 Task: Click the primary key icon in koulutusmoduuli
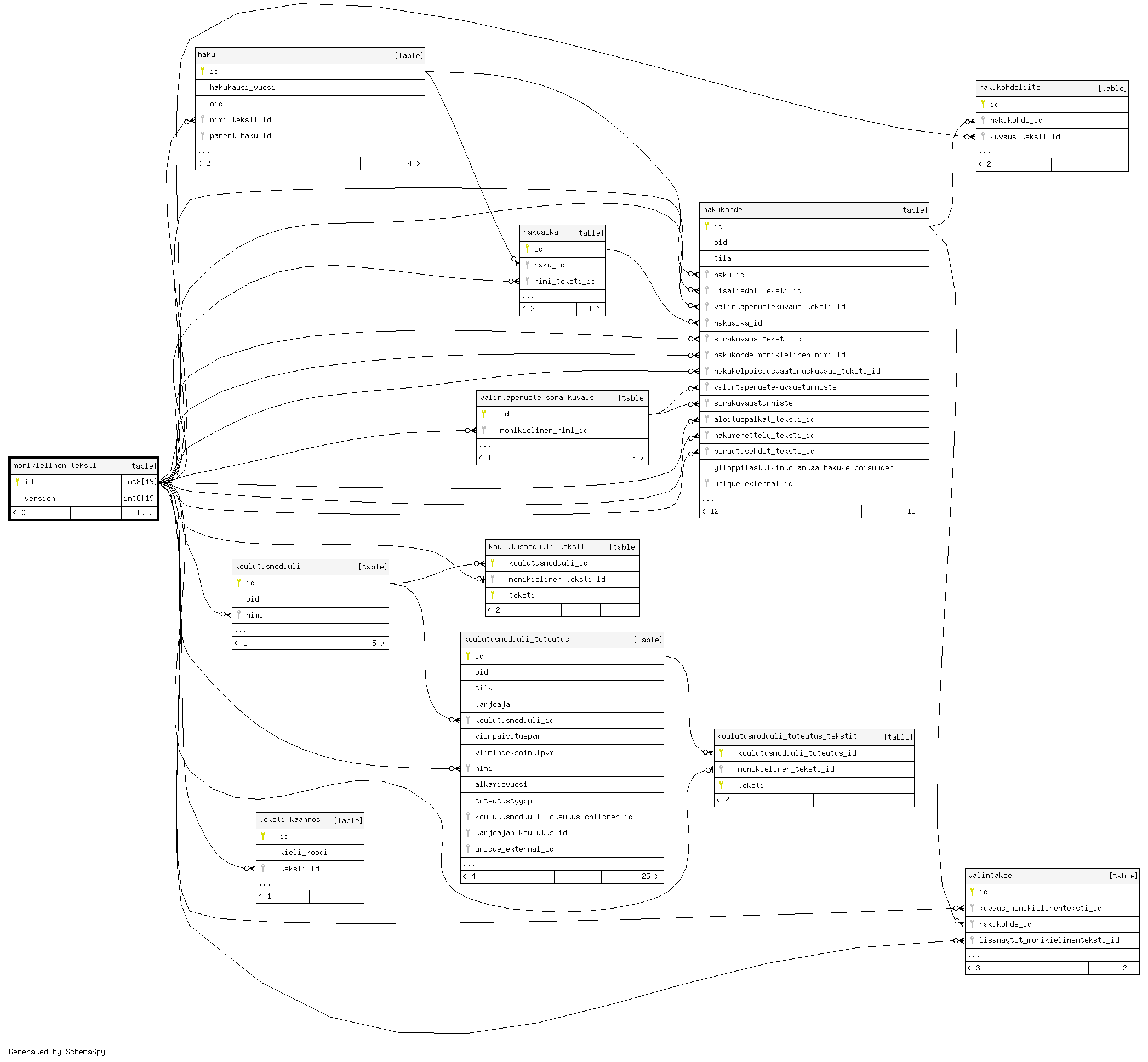[x=239, y=583]
